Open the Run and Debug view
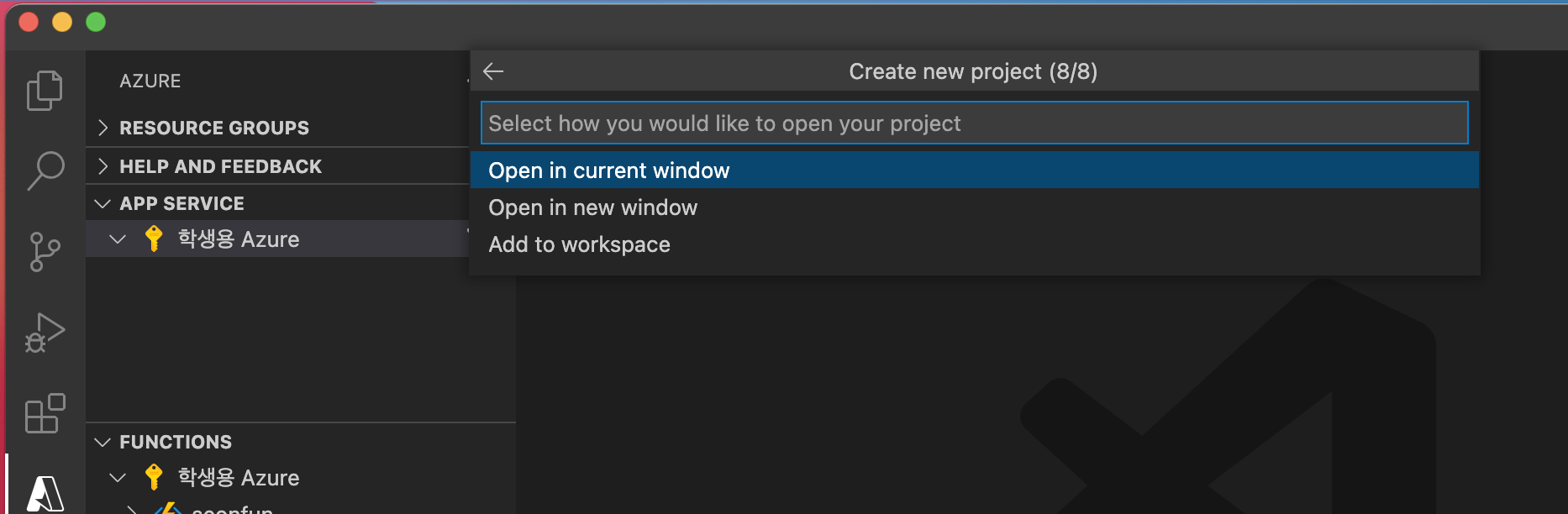The height and width of the screenshot is (514, 1568). tap(45, 333)
